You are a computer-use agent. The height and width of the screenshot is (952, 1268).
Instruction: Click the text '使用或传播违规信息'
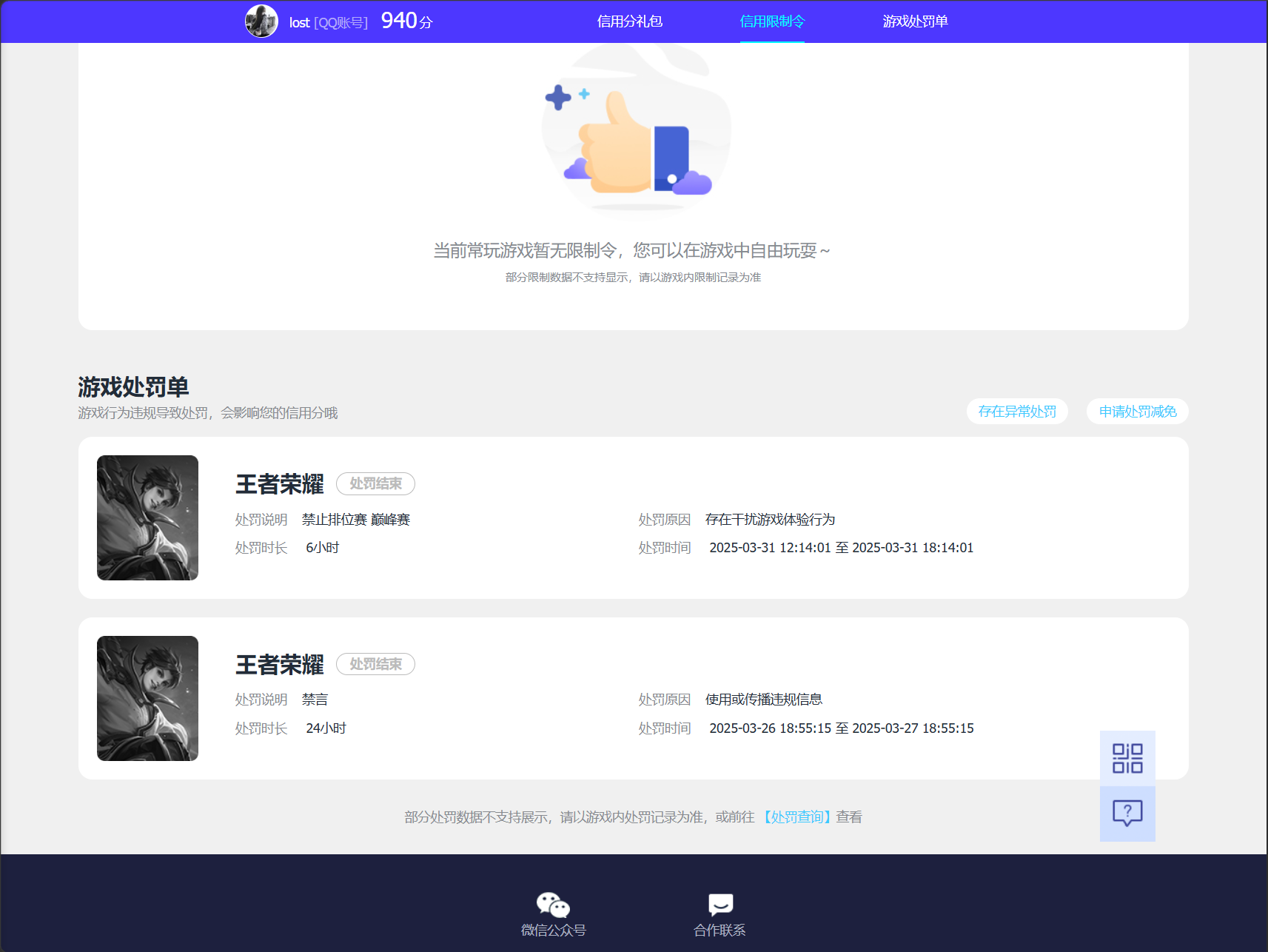[763, 700]
